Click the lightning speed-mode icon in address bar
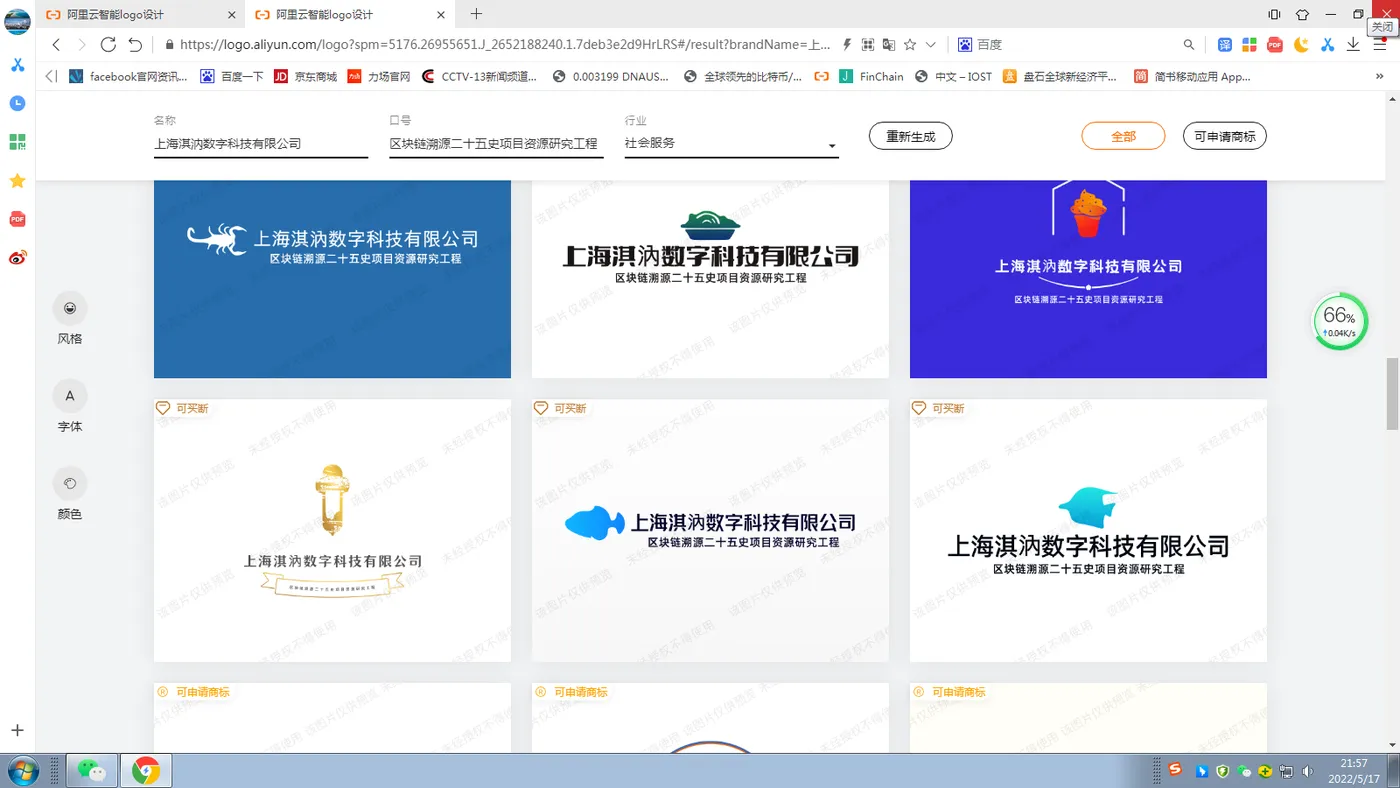Image resolution: width=1400 pixels, height=788 pixels. click(847, 45)
